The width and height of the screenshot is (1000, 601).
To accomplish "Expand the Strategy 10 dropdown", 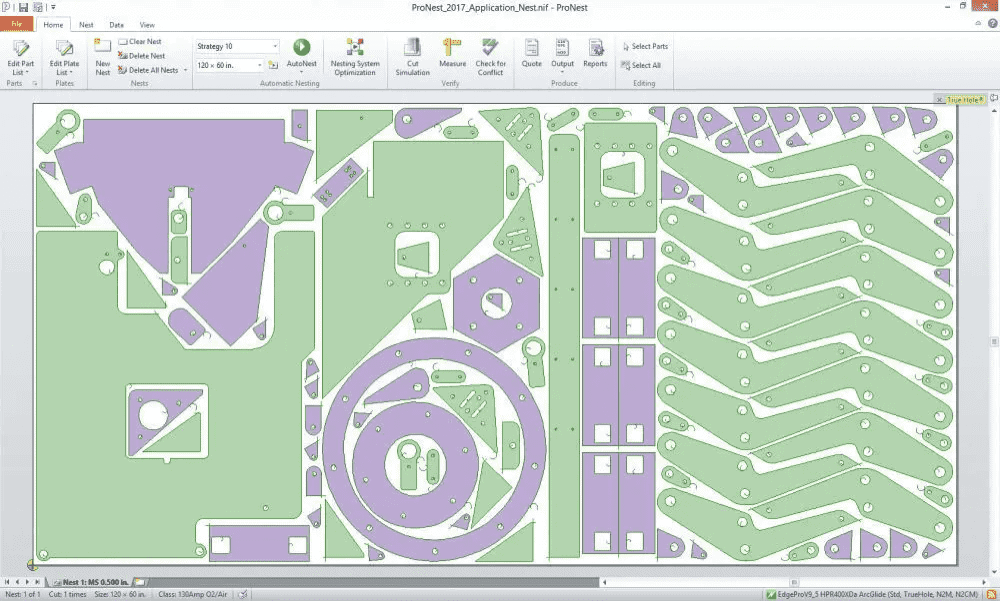I will coord(275,46).
